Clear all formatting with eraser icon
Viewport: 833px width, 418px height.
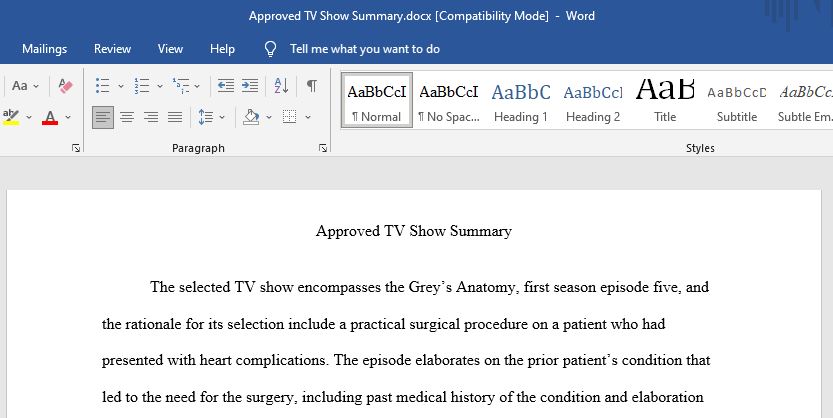(65, 86)
